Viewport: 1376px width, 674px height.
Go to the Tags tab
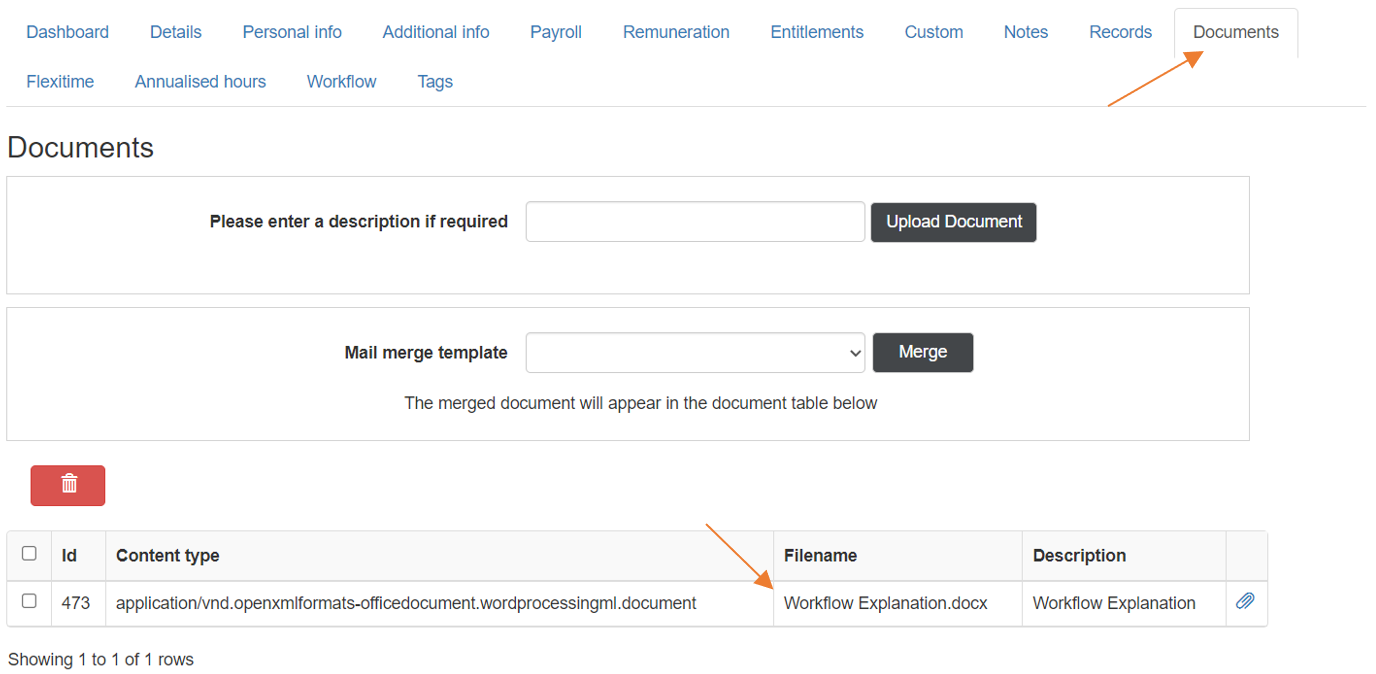point(435,82)
